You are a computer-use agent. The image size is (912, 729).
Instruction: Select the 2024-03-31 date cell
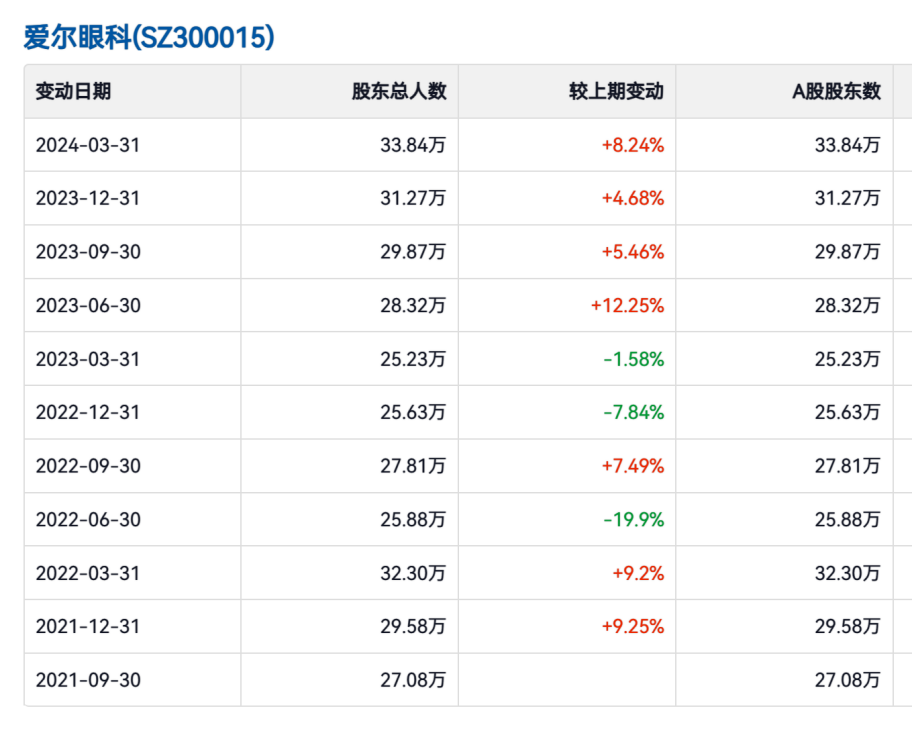pyautogui.click(x=88, y=145)
